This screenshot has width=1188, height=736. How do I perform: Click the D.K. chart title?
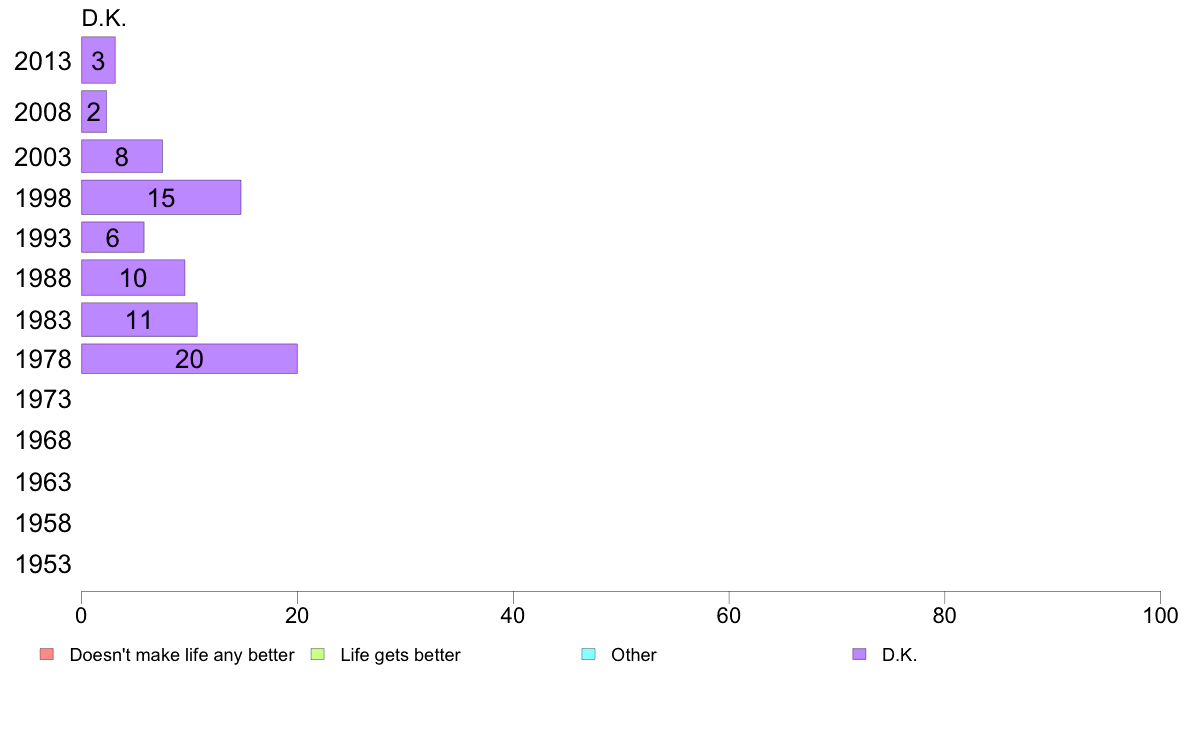104,19
